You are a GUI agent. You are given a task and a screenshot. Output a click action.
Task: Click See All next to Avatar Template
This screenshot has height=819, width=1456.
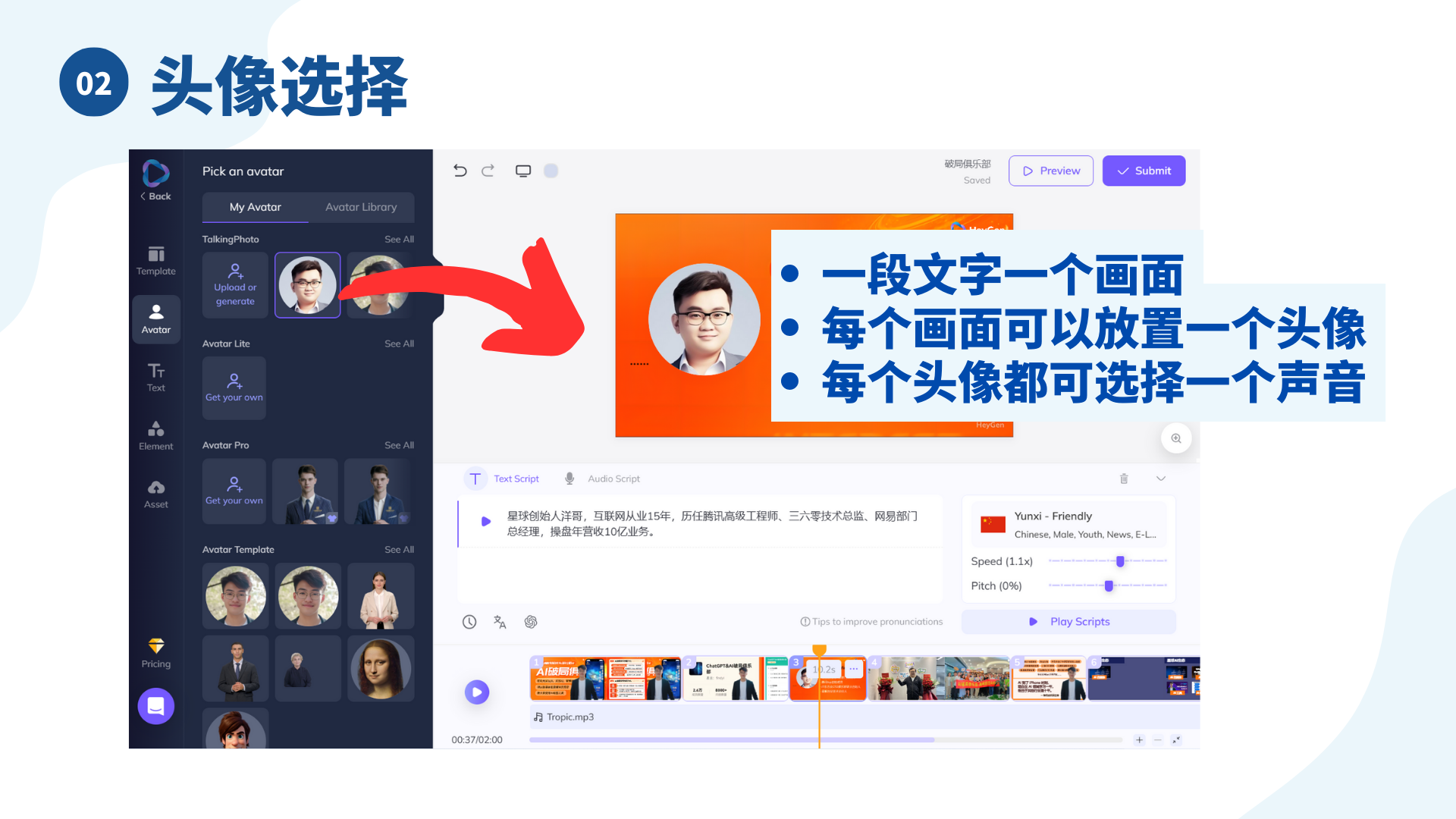399,549
